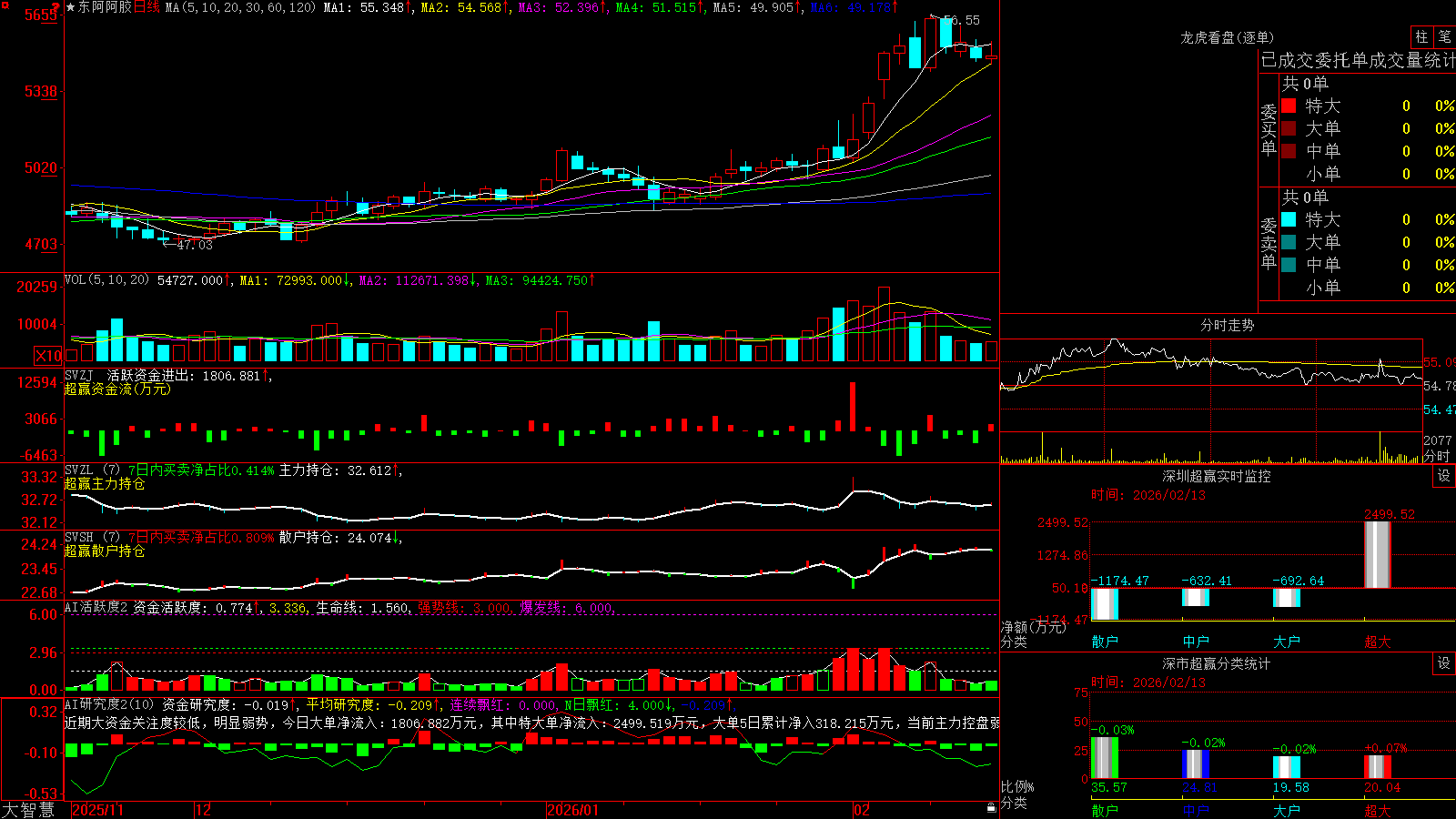Click the 委买单 section label
The height and width of the screenshot is (819, 1456).
pos(1269,129)
